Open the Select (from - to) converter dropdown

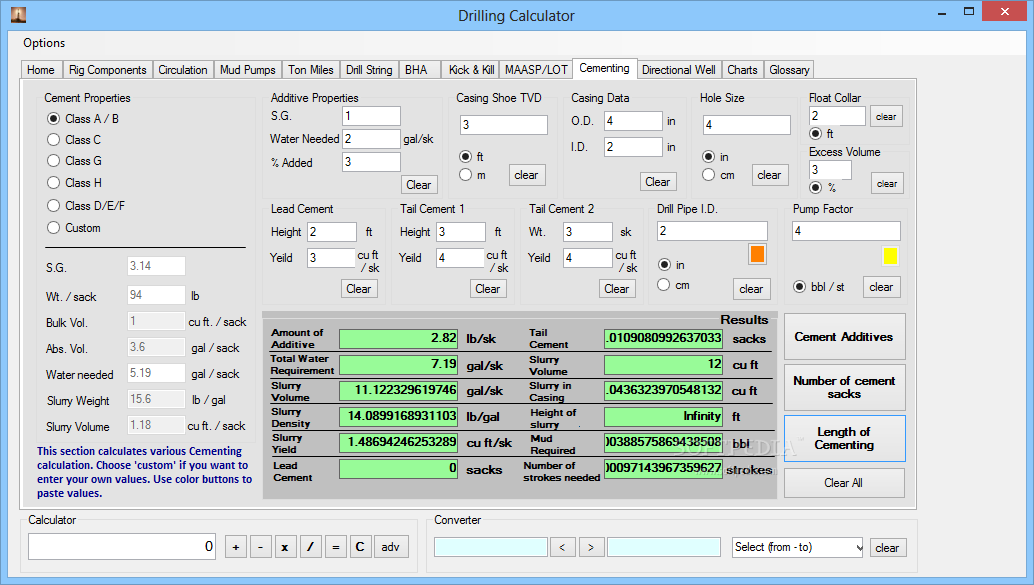click(x=797, y=547)
